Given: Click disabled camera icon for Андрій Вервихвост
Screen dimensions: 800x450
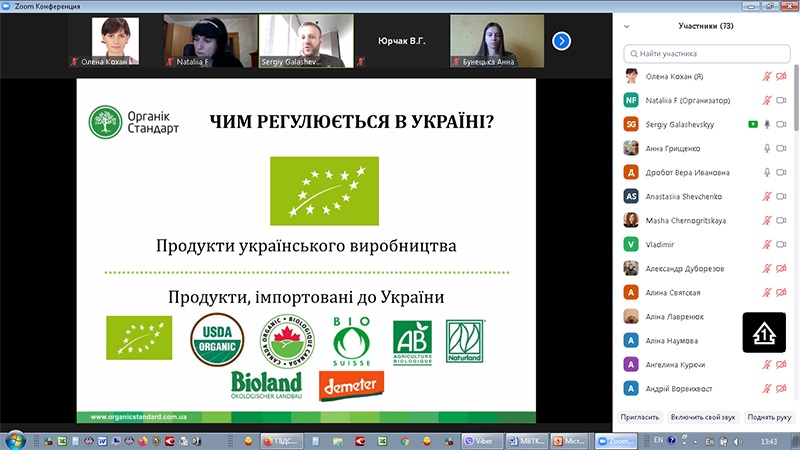Looking at the screenshot, I should (781, 388).
